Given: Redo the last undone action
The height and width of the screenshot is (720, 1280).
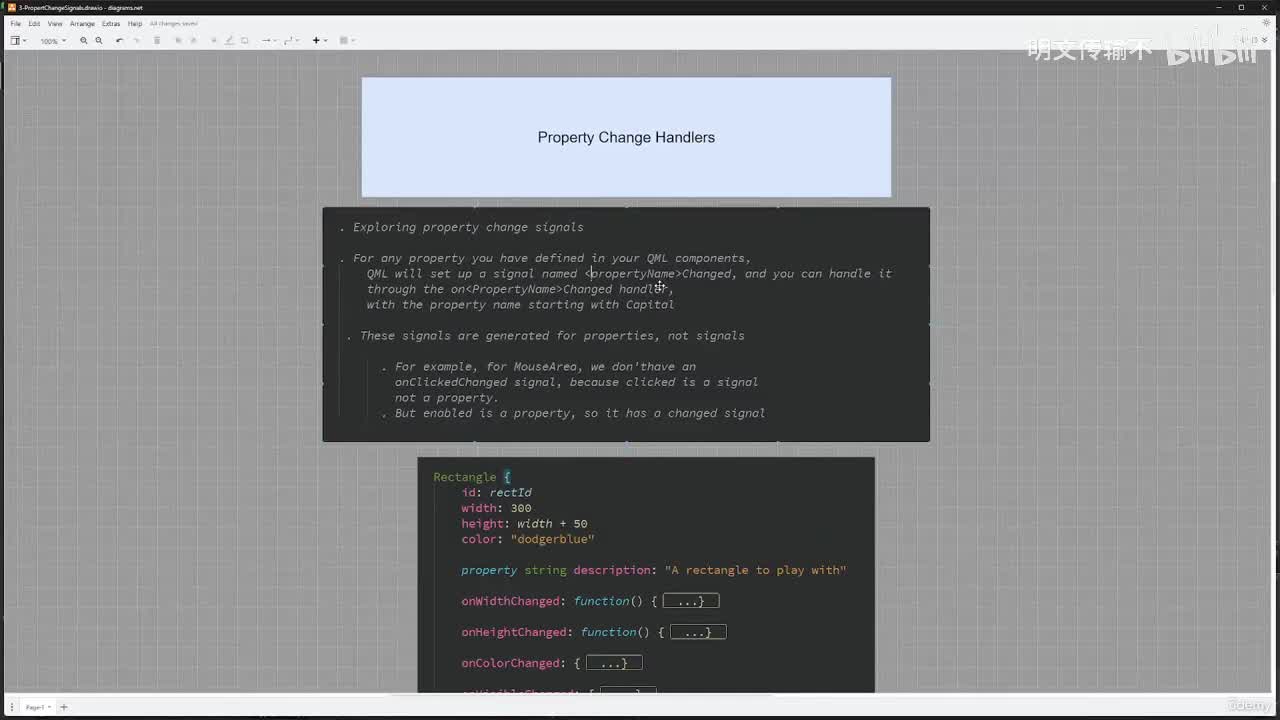Looking at the screenshot, I should point(136,41).
